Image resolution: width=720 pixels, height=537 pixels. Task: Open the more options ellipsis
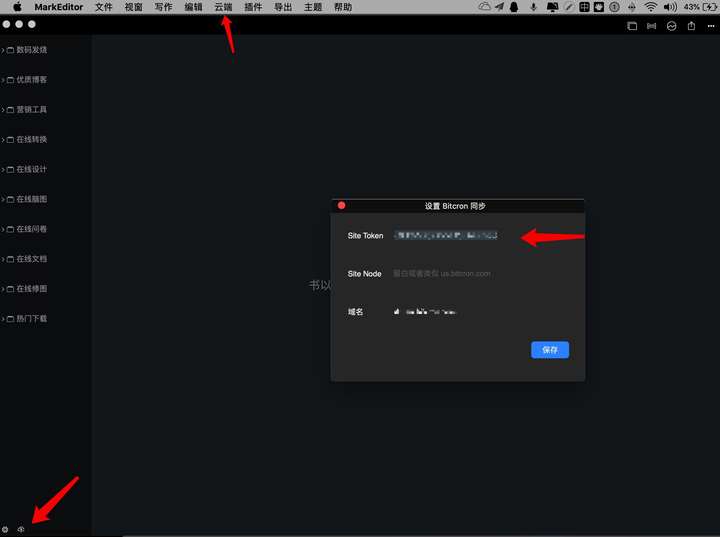coord(711,26)
